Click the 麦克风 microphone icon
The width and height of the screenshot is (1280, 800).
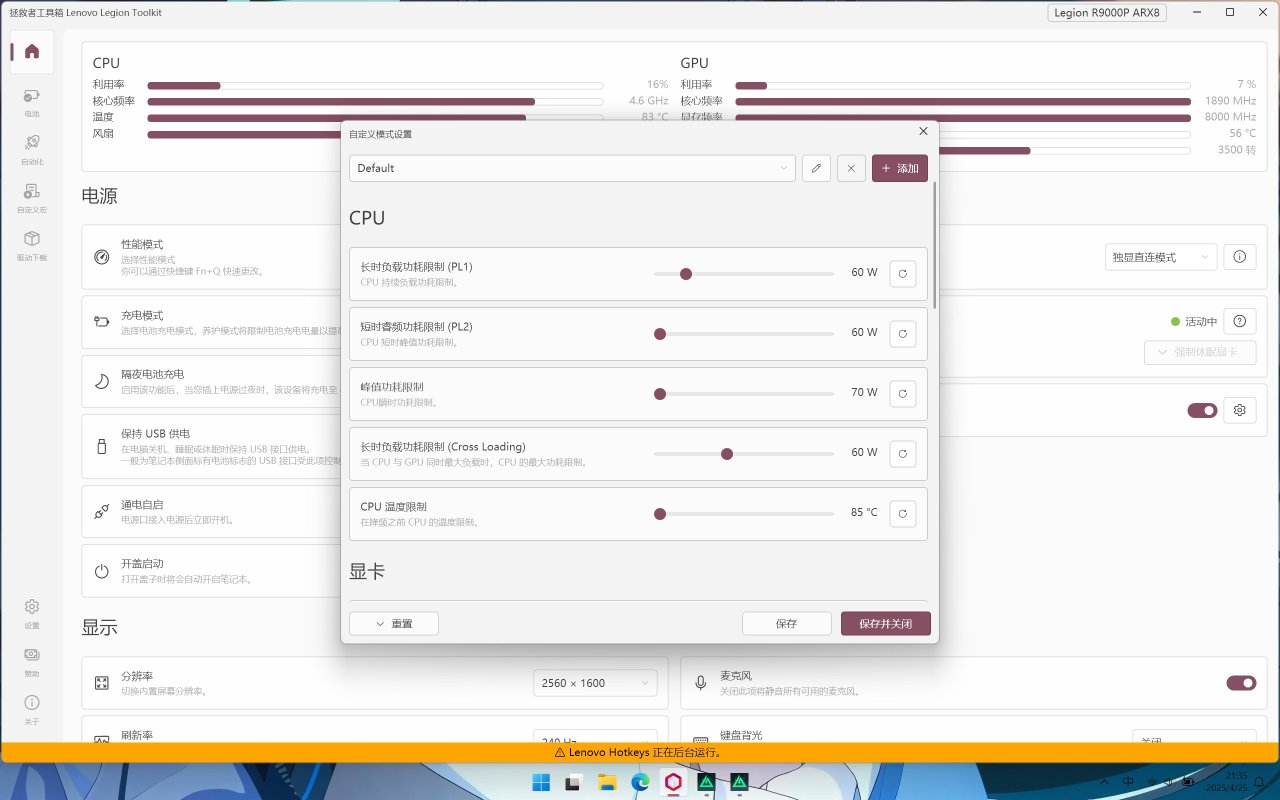pyautogui.click(x=701, y=683)
